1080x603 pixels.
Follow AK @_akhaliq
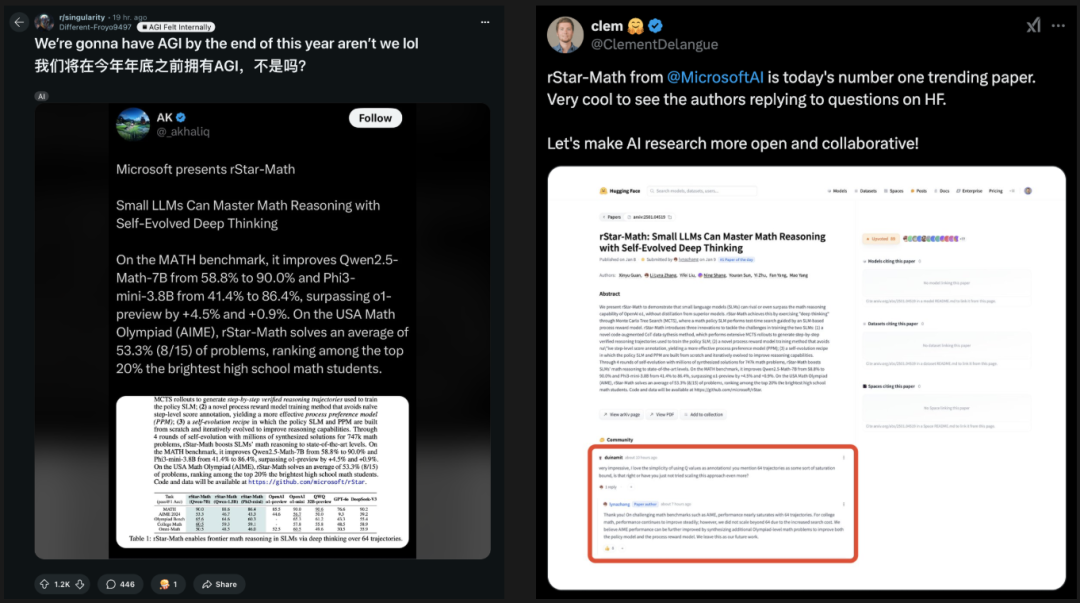pos(375,118)
